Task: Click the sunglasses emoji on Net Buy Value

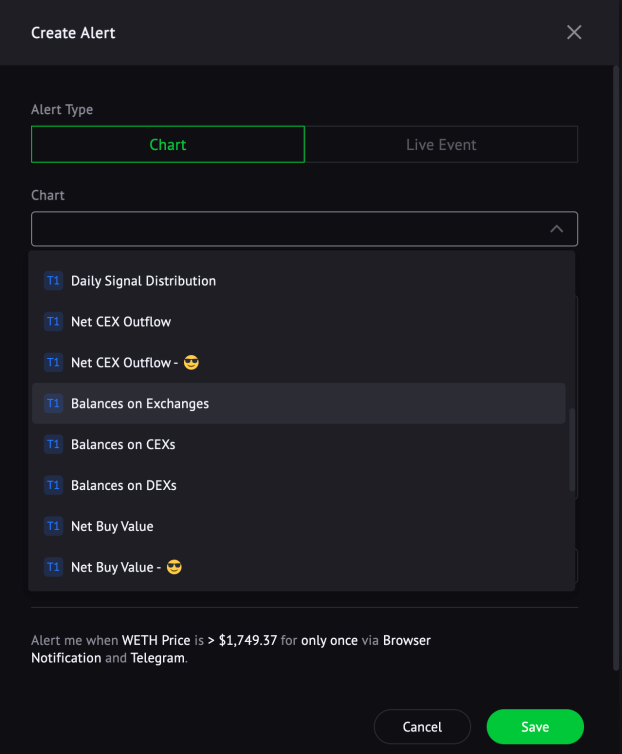Action: [x=174, y=567]
